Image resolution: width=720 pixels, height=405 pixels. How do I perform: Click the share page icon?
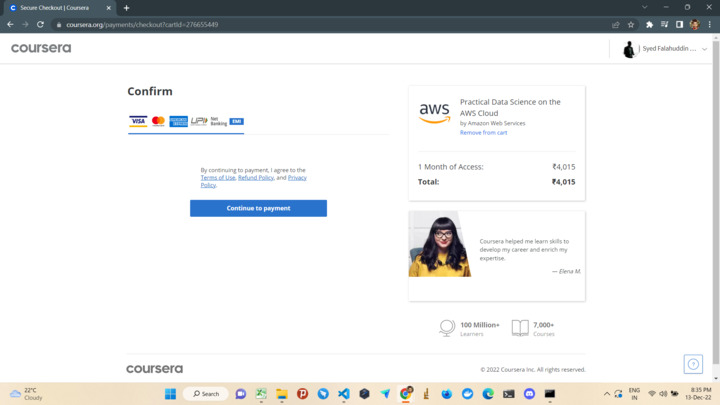pyautogui.click(x=616, y=25)
